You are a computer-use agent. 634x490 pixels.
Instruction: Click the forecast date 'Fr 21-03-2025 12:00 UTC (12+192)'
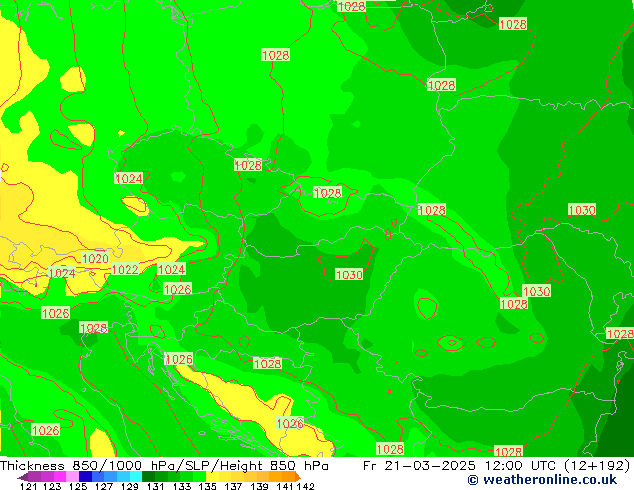(497, 465)
